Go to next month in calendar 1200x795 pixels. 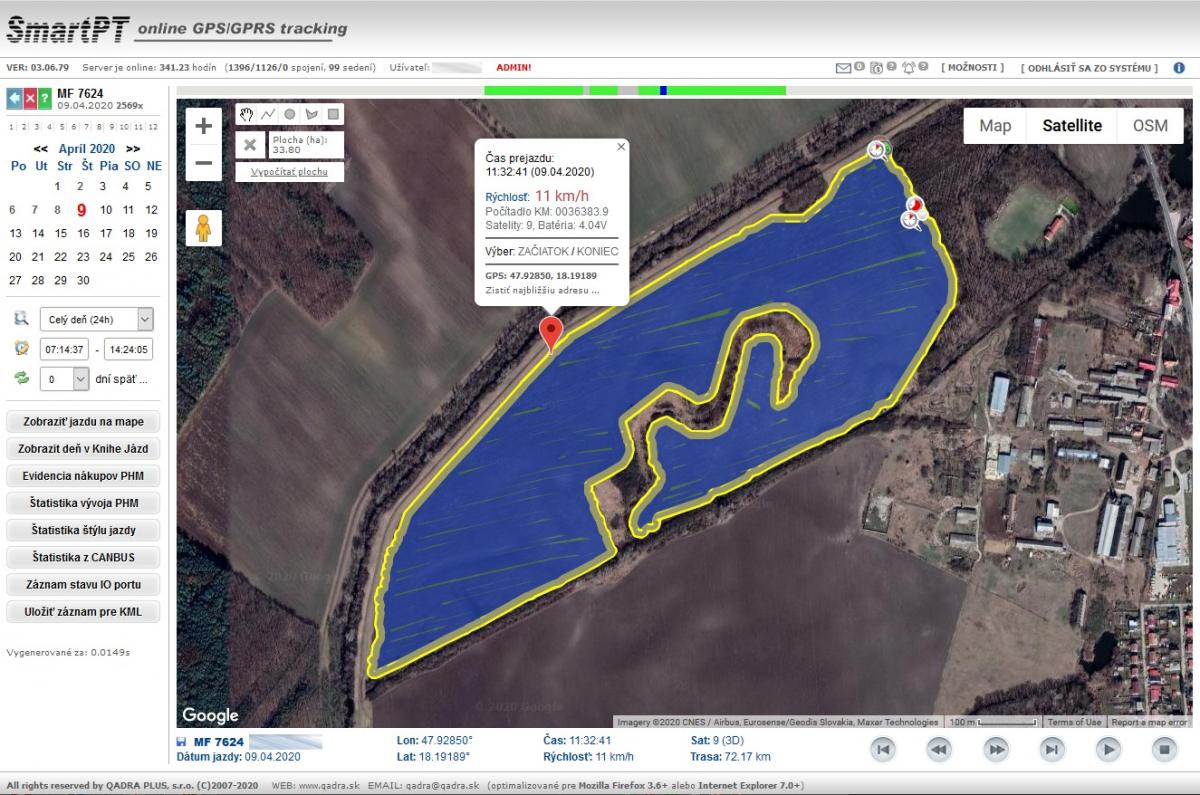click(133, 149)
